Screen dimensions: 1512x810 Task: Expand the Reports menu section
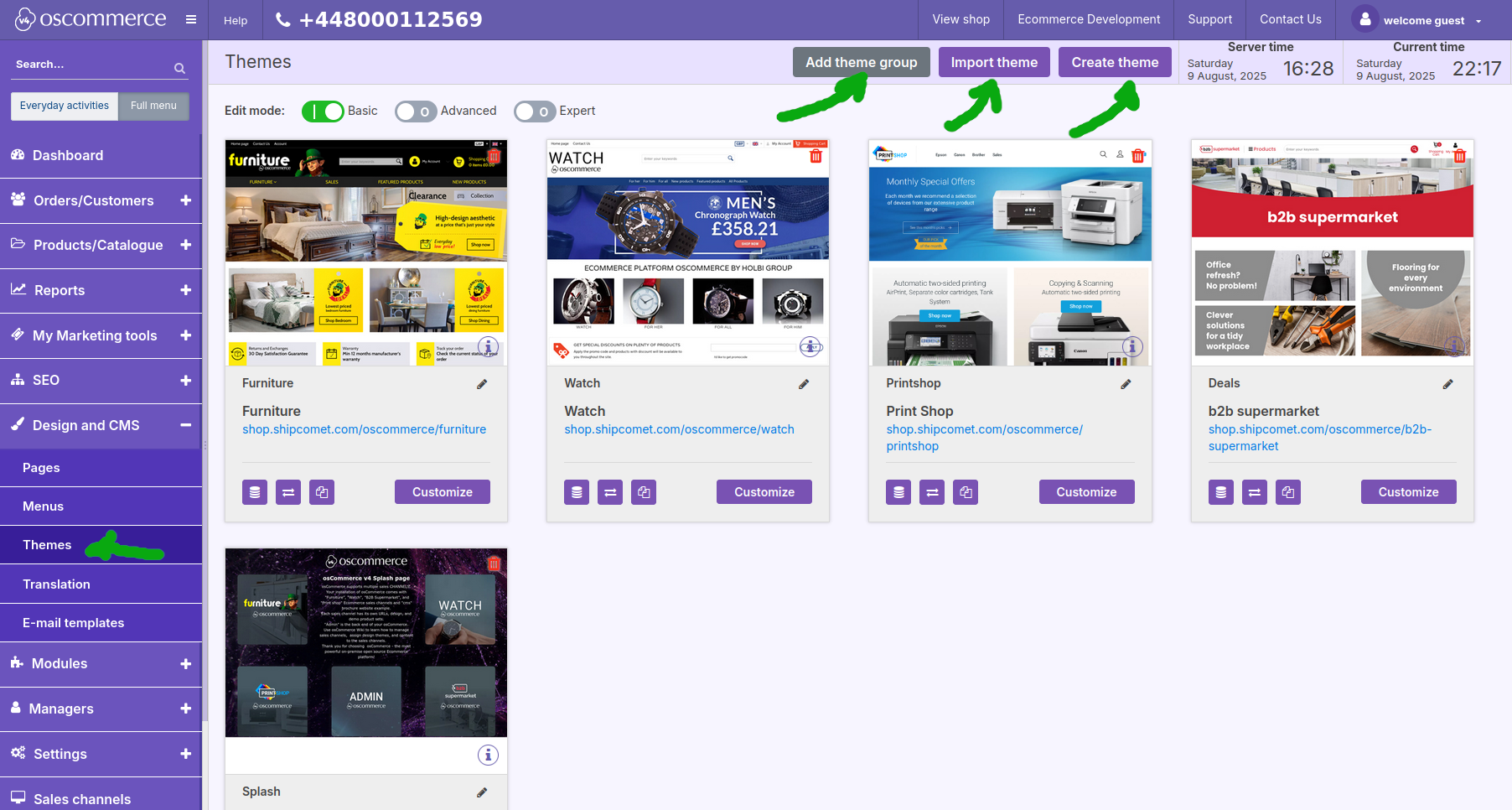[185, 290]
